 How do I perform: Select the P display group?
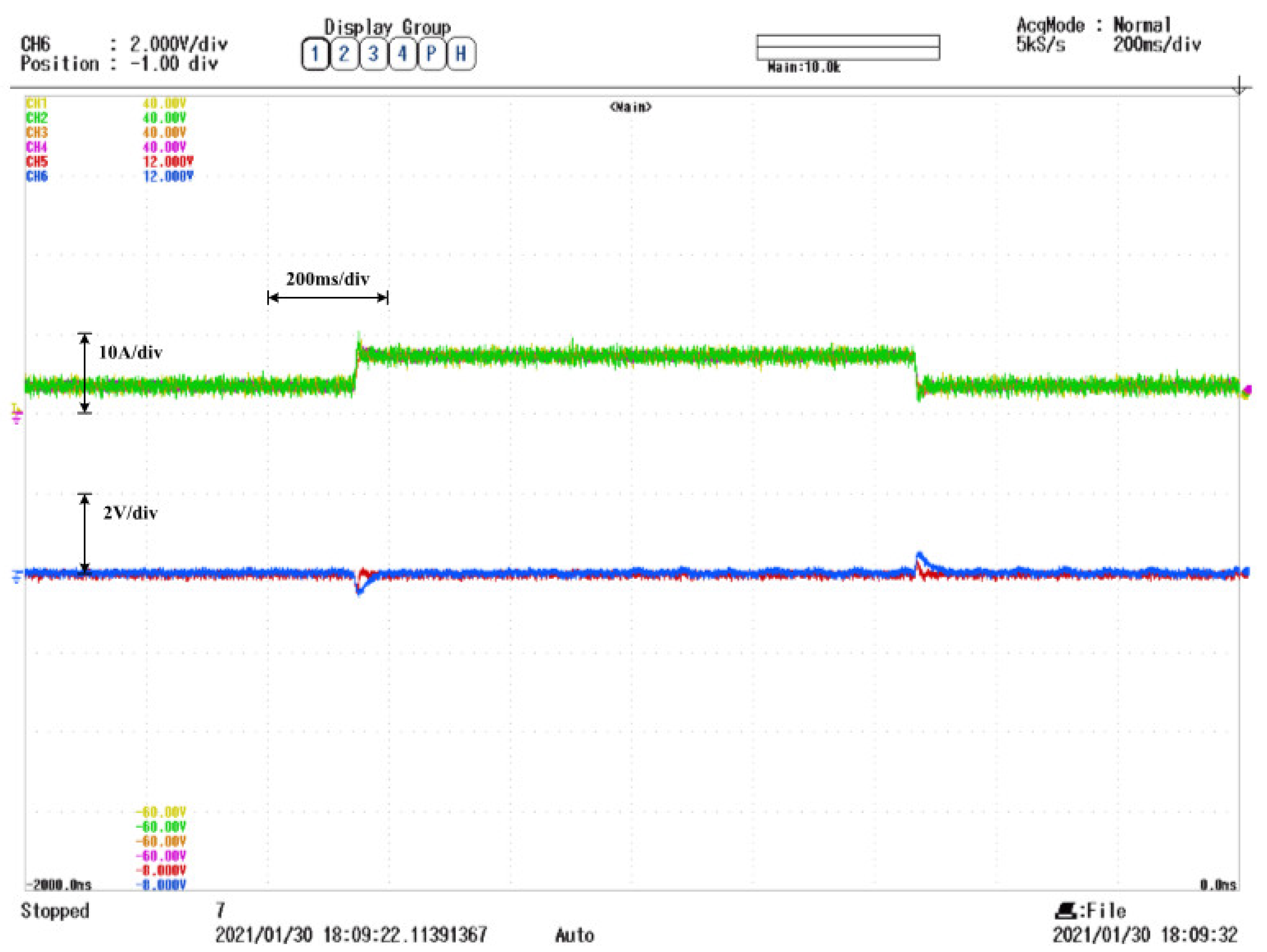point(432,54)
